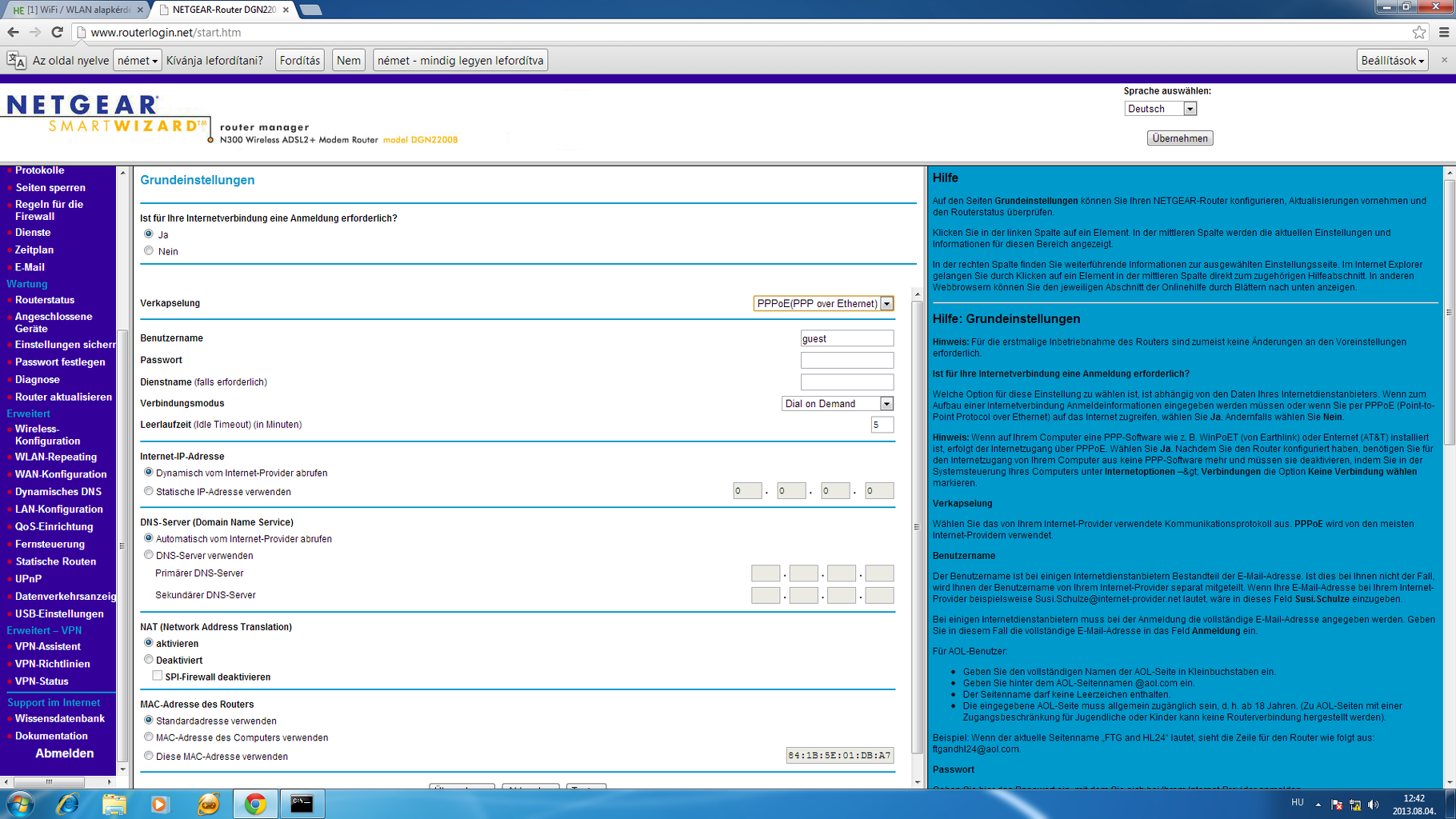Open the yellow application icon in the taskbar
Viewport: 1456px width, 819px height.
point(208,804)
